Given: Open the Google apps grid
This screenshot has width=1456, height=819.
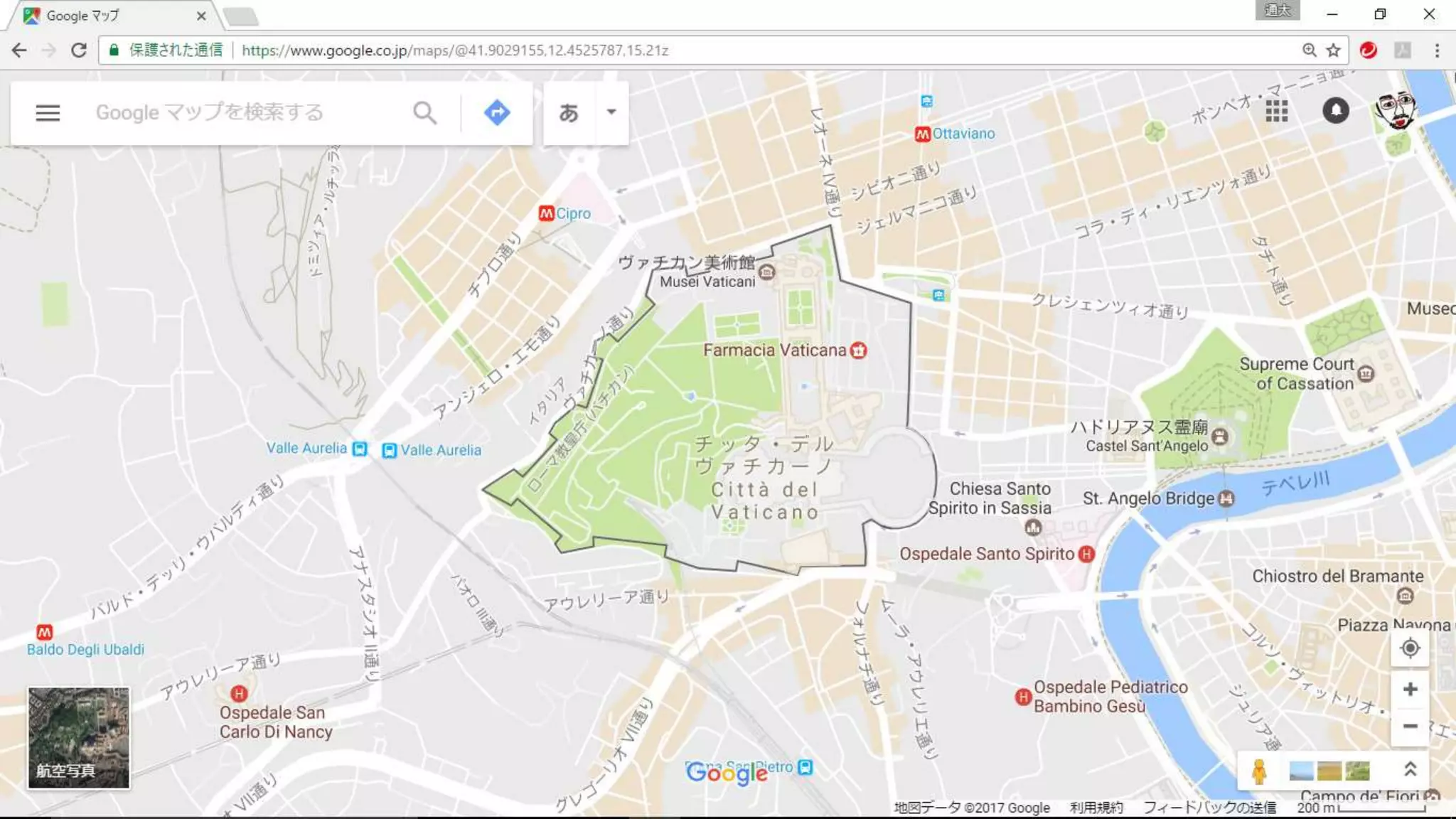Looking at the screenshot, I should pyautogui.click(x=1276, y=111).
